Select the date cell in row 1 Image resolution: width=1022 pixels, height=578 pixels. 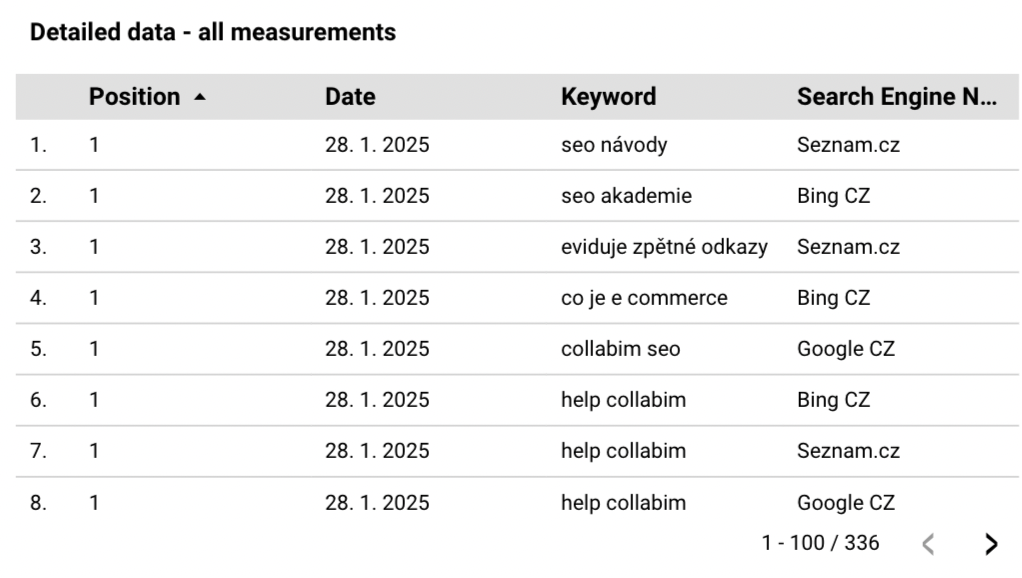point(377,145)
